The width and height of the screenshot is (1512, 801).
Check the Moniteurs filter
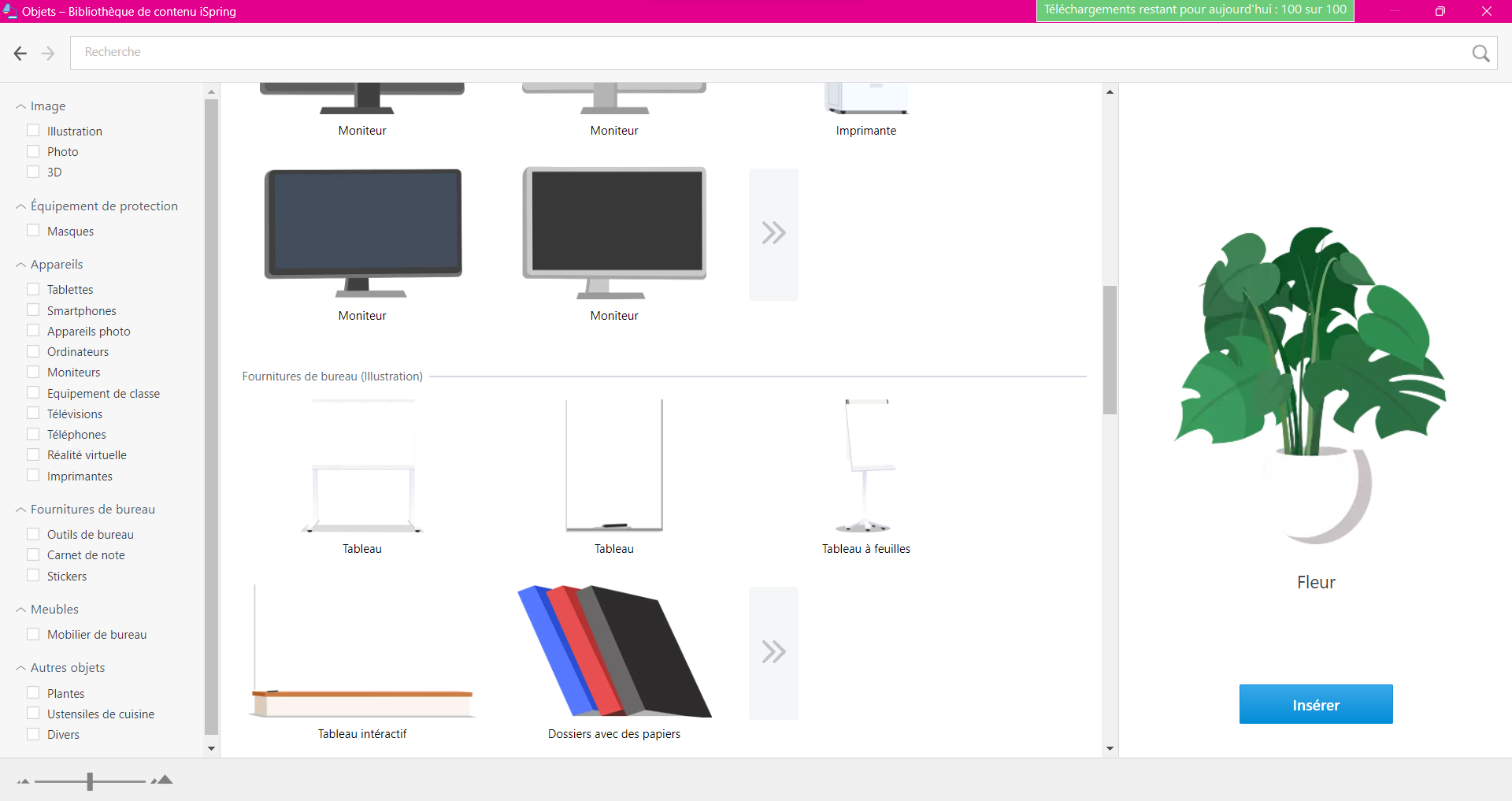pyautogui.click(x=33, y=372)
